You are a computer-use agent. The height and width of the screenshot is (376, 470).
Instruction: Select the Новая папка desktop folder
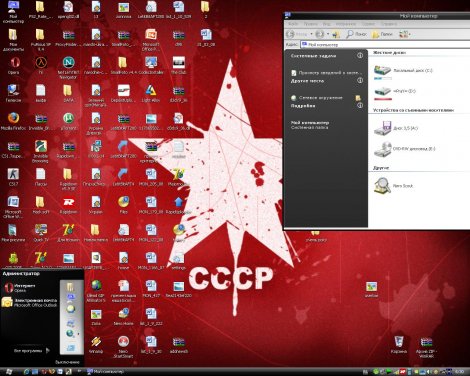[96, 233]
